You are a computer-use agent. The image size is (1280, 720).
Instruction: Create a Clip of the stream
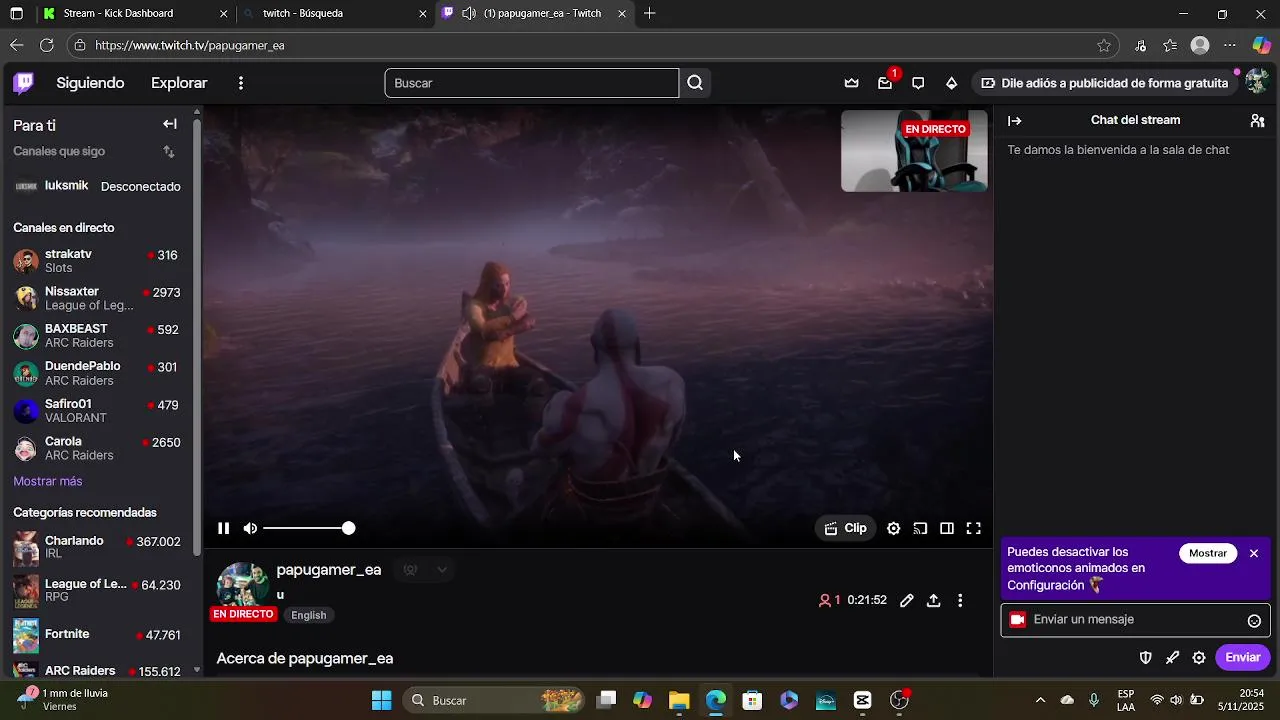point(846,528)
